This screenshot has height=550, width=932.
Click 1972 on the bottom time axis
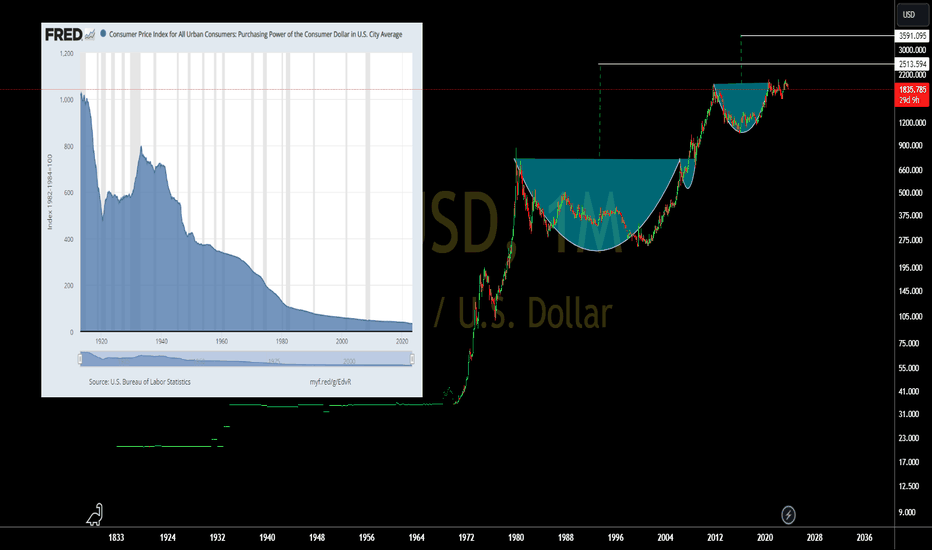point(467,538)
